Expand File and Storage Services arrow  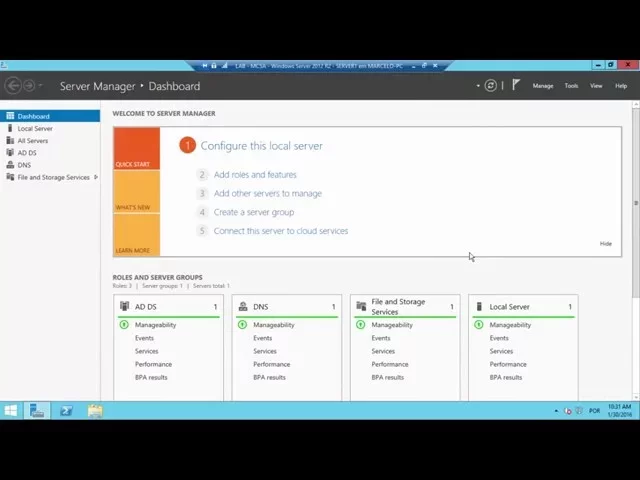click(96, 177)
